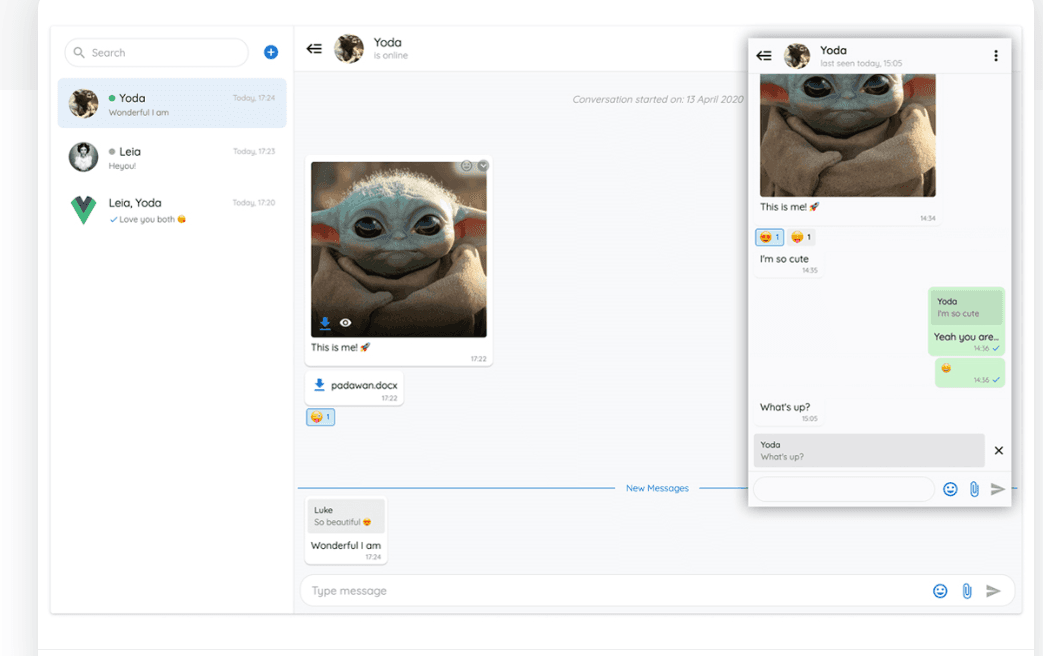The image size is (1043, 656).
Task: Start a new conversation with the blue plus button
Action: [x=270, y=52]
